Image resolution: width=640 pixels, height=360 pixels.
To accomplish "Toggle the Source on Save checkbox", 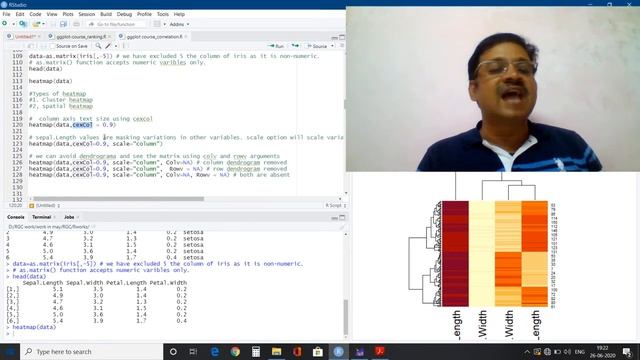I will pyautogui.click(x=52, y=46).
